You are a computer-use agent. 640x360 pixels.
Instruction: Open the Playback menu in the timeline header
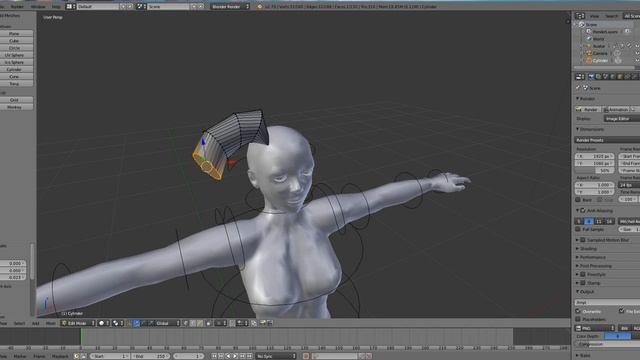coord(60,356)
